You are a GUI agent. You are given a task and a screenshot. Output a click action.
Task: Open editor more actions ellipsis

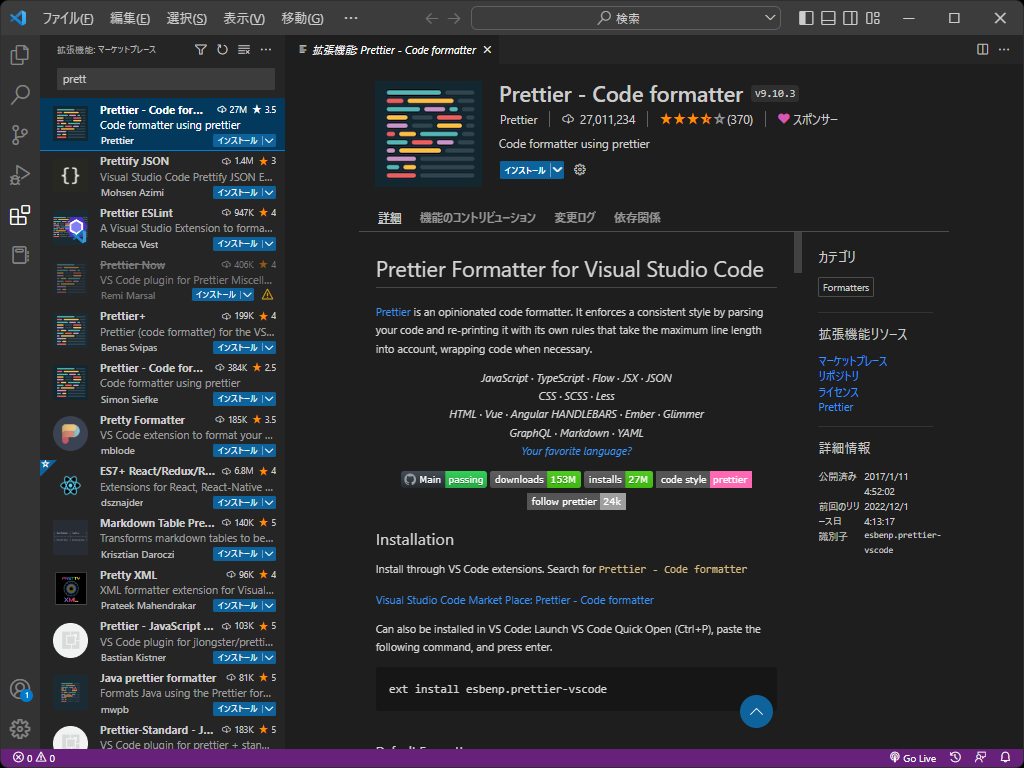[x=1004, y=50]
